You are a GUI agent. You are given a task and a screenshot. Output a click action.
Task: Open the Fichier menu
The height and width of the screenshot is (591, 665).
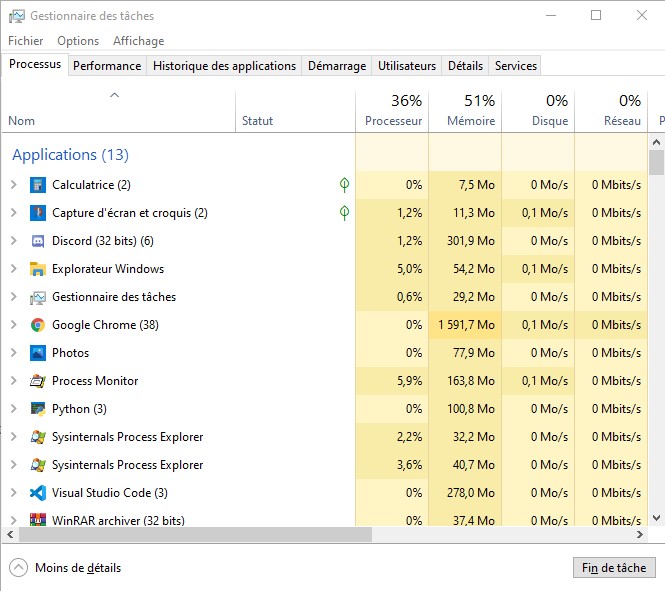25,41
